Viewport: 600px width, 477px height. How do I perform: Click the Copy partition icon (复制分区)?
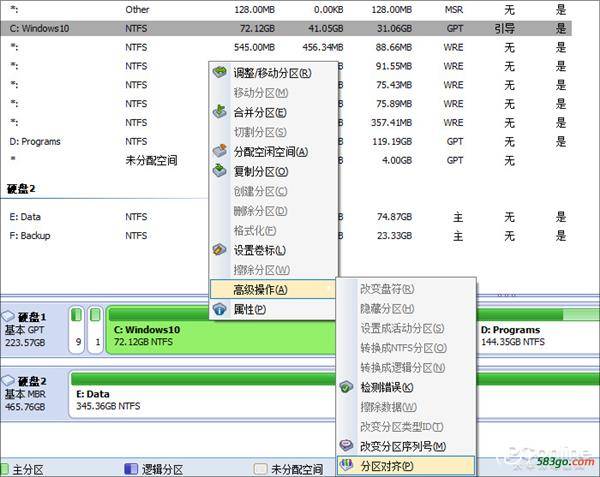point(220,170)
